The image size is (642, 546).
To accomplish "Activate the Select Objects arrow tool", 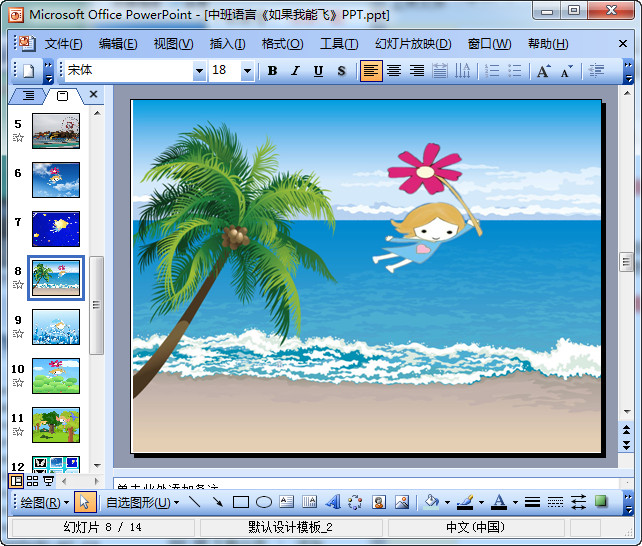I will coord(85,502).
